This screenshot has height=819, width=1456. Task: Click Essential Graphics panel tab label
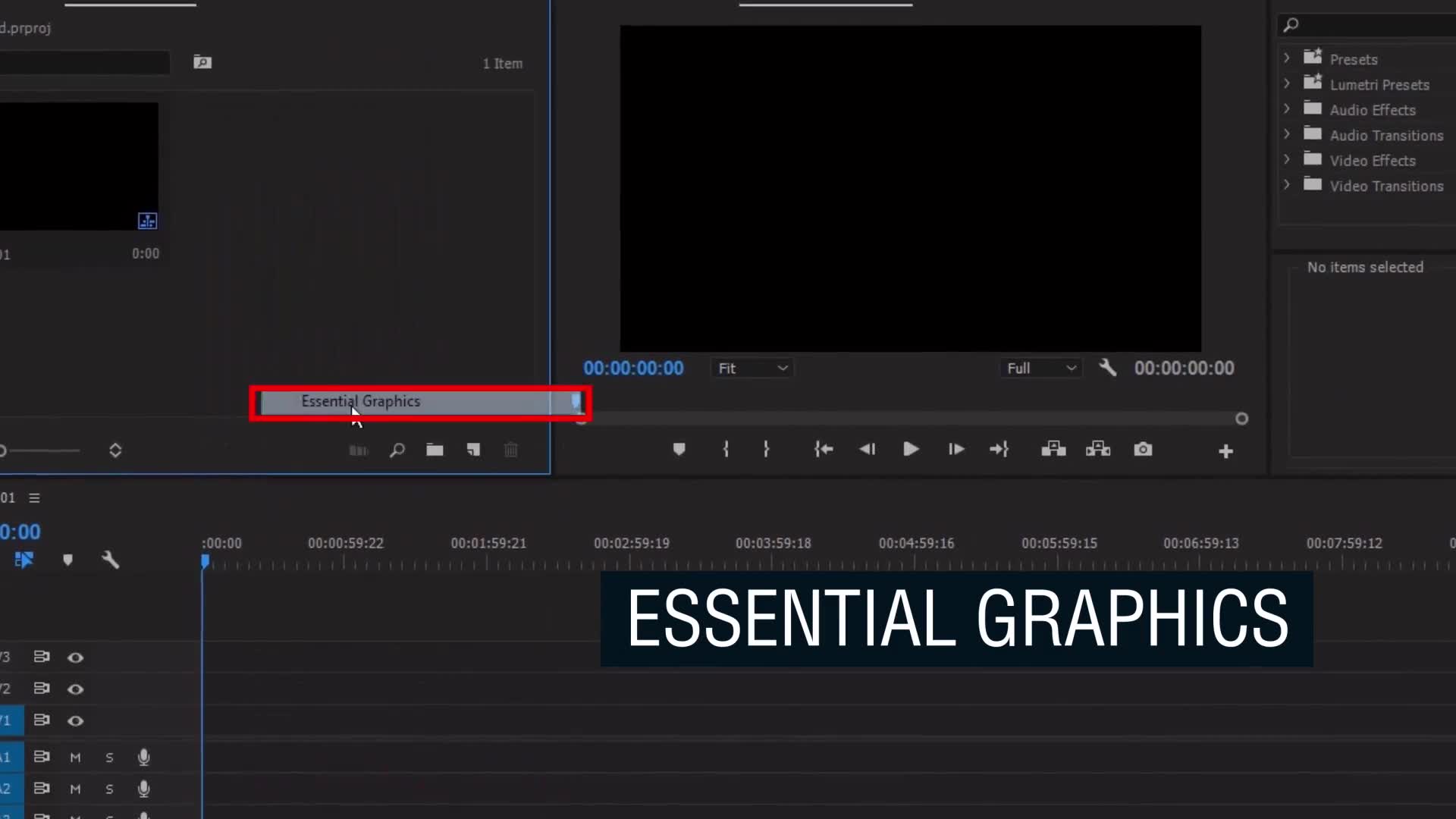click(x=360, y=401)
